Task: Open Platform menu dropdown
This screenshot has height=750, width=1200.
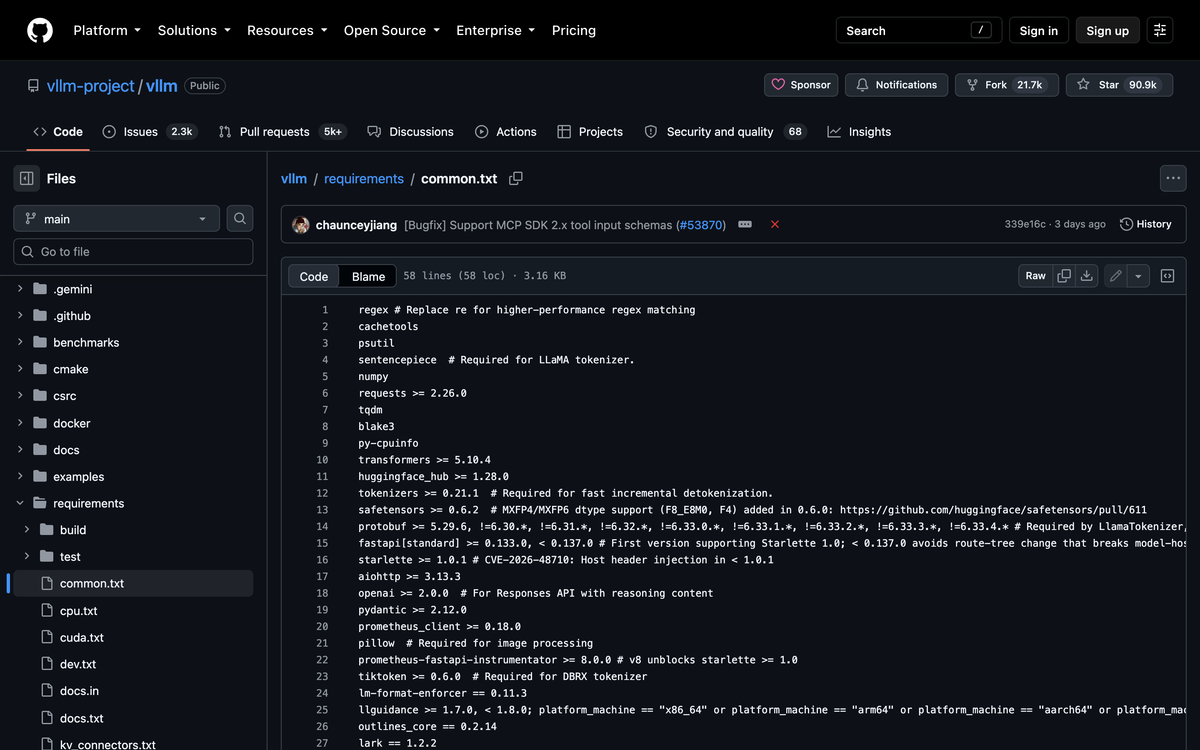Action: [x=107, y=30]
